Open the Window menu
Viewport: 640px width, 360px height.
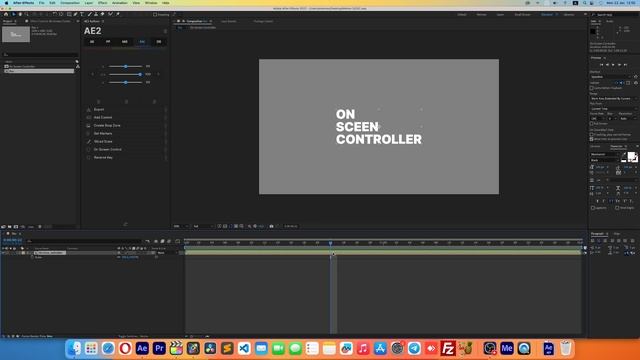click(151, 3)
